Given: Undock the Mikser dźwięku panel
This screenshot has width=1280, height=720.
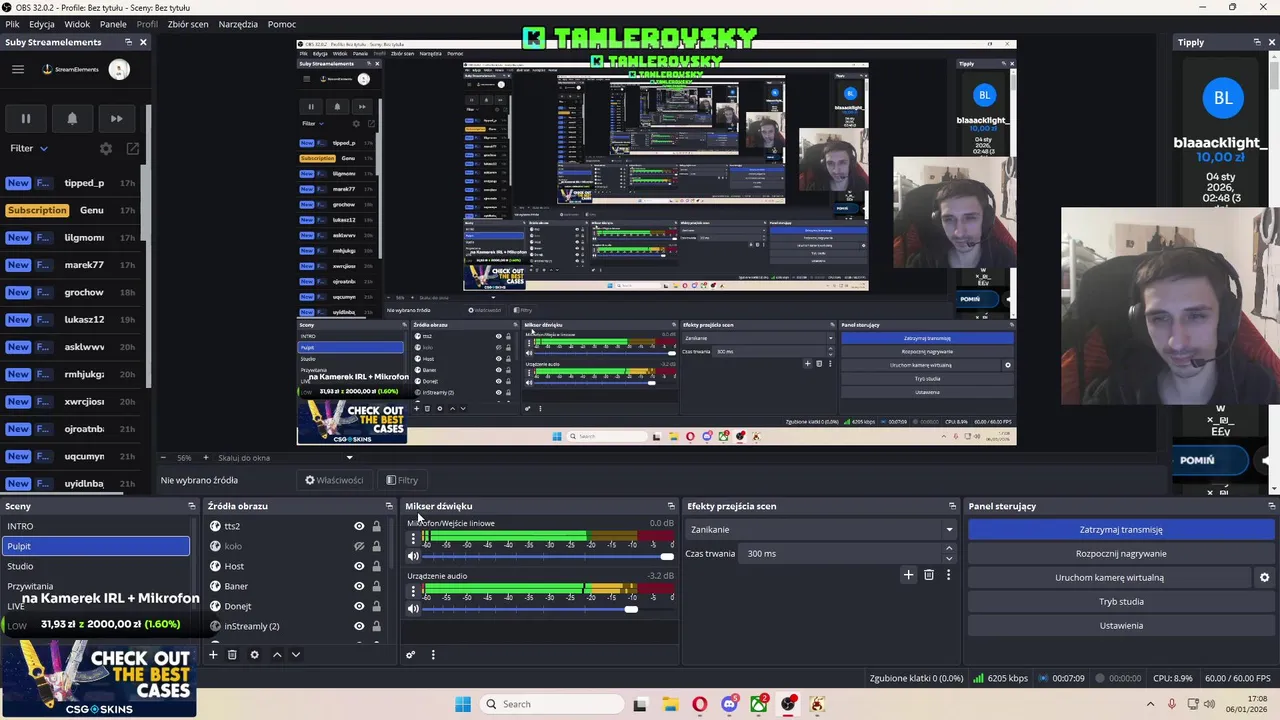Looking at the screenshot, I should (671, 506).
